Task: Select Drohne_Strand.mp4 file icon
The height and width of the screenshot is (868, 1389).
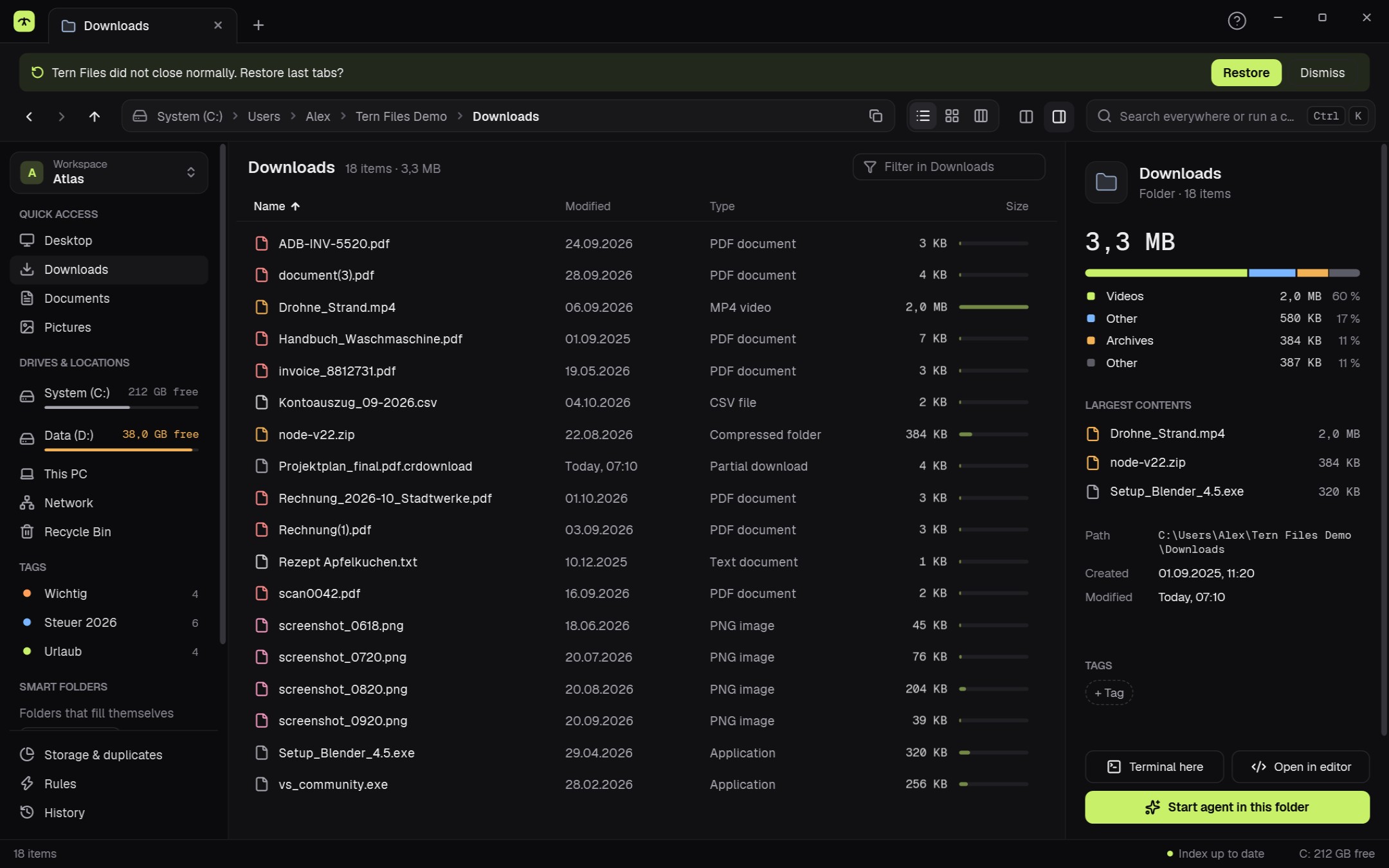Action: 262,307
